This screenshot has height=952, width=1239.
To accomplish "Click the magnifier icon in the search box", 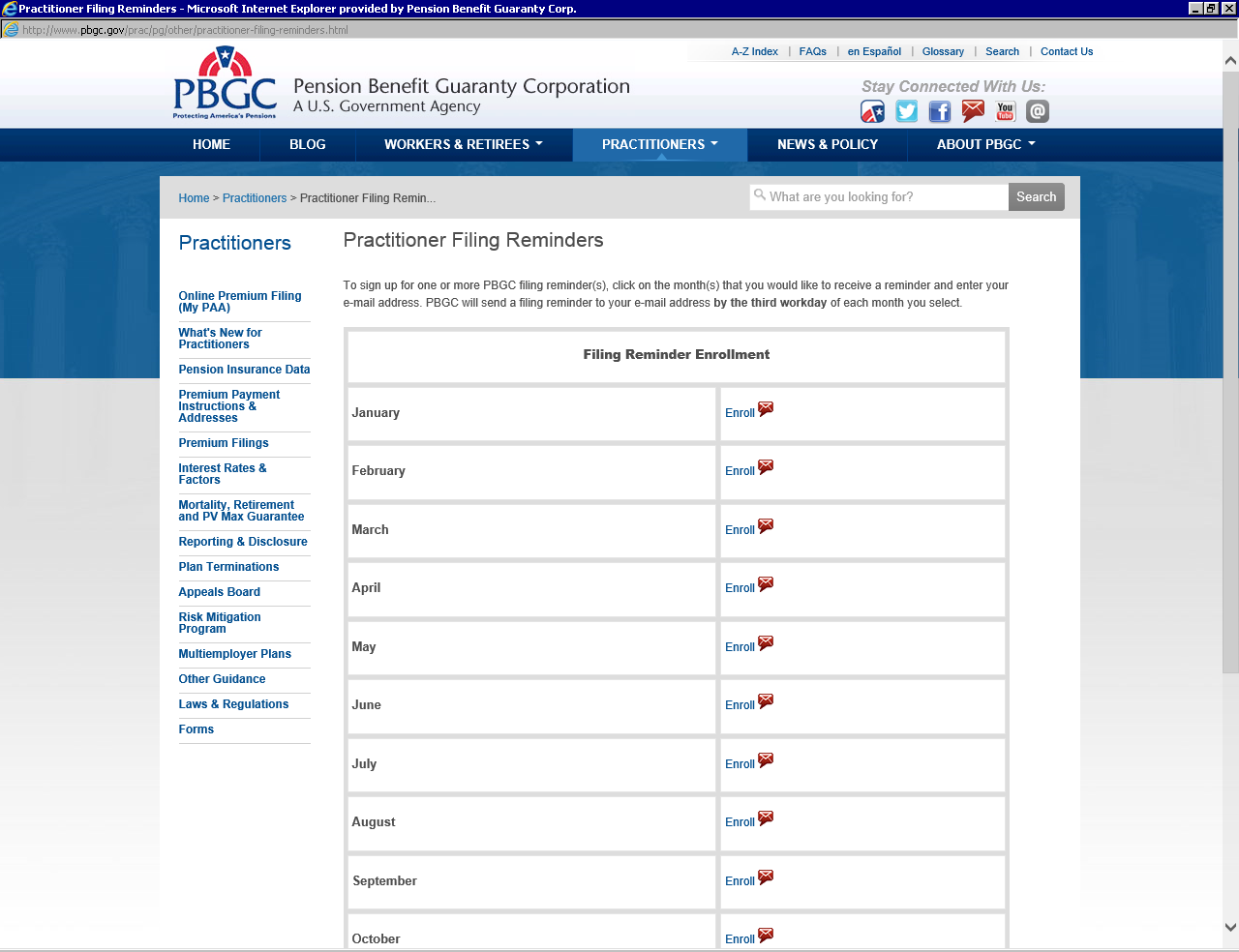I will click(x=760, y=194).
